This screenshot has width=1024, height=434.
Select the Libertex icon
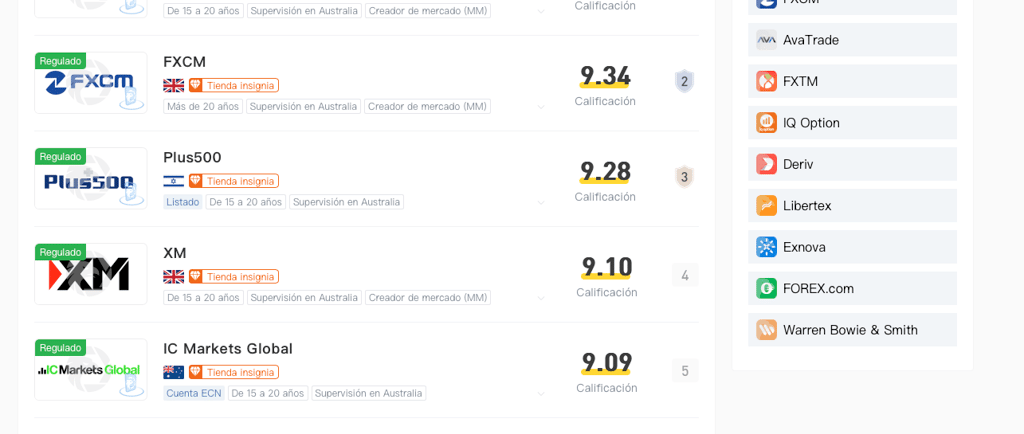click(x=766, y=205)
